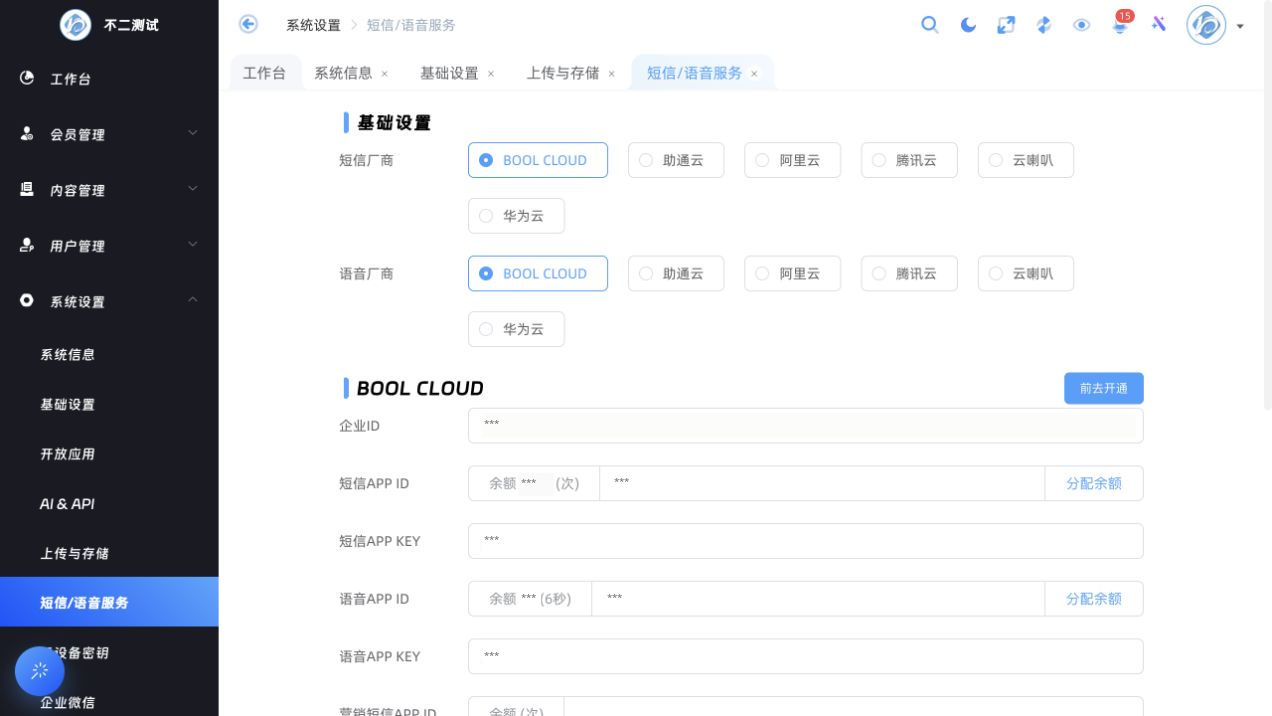Click the back arrow circle icon
1272x716 pixels.
click(x=248, y=24)
